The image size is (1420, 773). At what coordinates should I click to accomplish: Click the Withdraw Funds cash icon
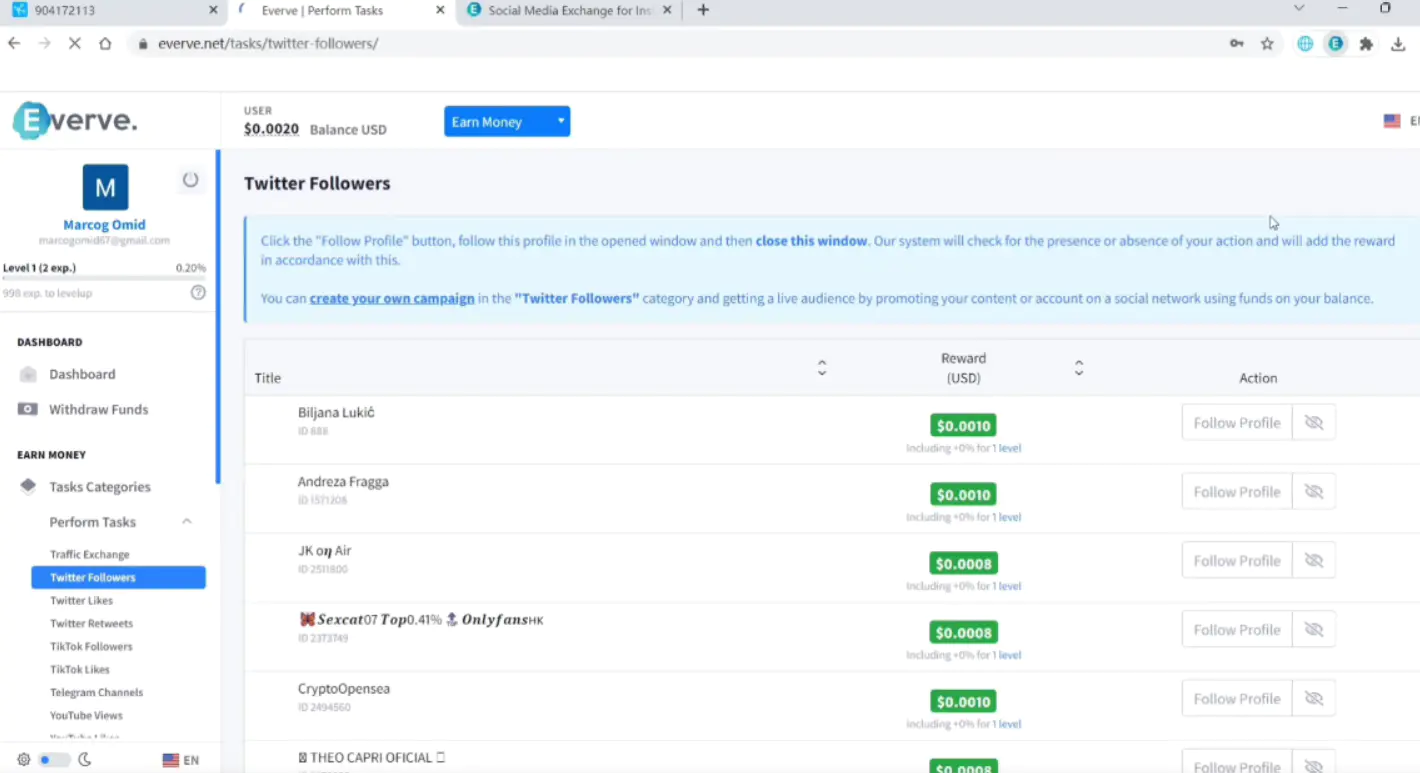28,409
